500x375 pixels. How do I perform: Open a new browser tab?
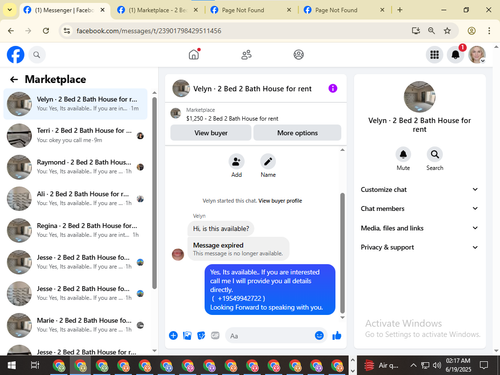click(x=399, y=10)
